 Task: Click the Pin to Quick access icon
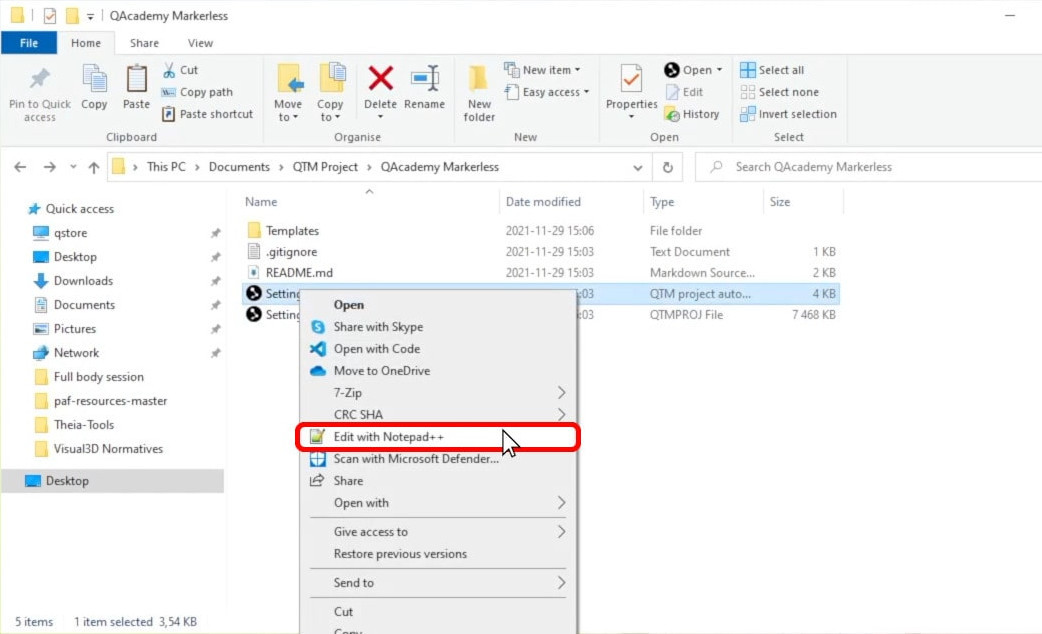click(x=40, y=80)
